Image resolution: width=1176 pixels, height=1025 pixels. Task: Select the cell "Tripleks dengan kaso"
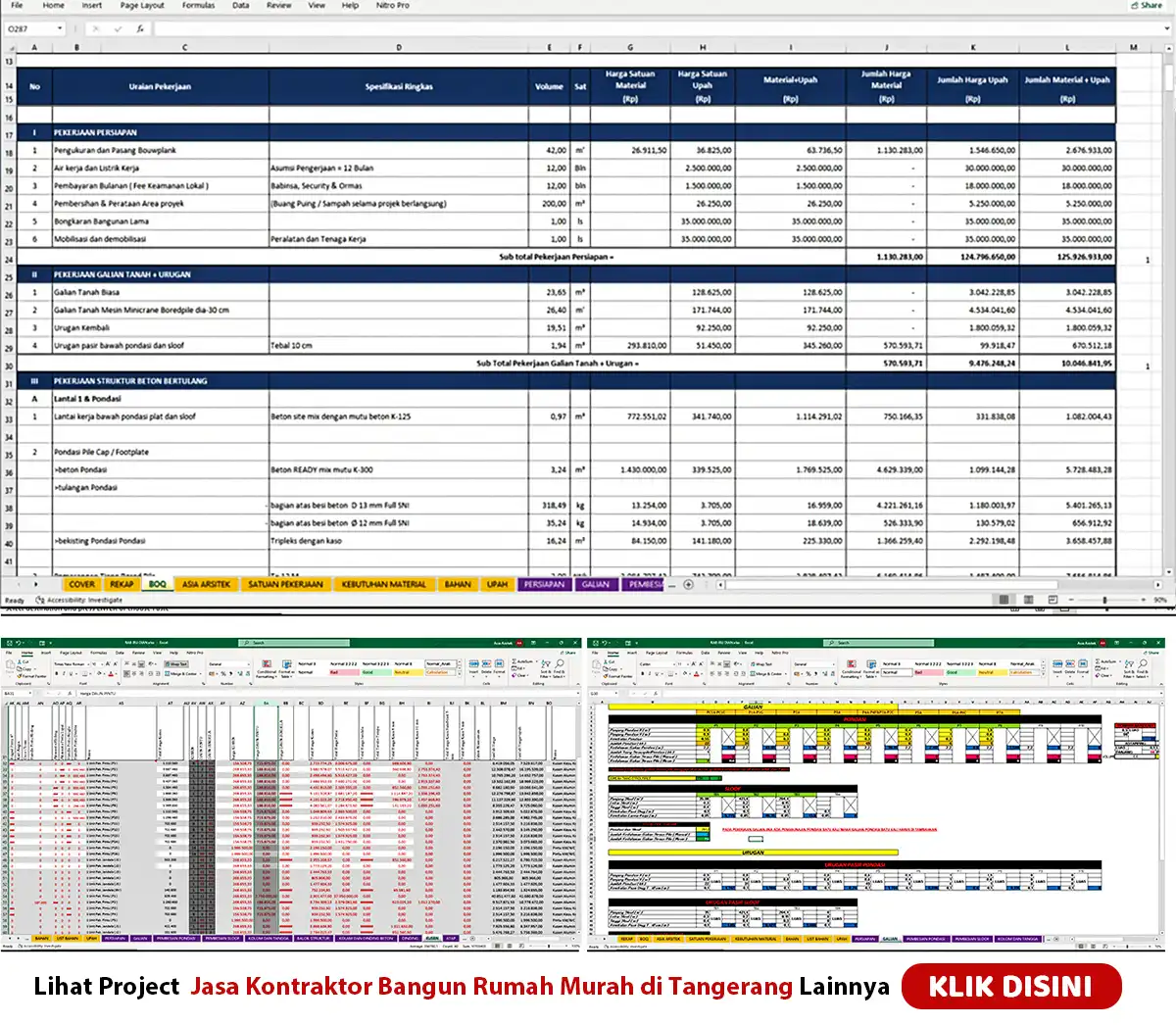click(x=400, y=541)
